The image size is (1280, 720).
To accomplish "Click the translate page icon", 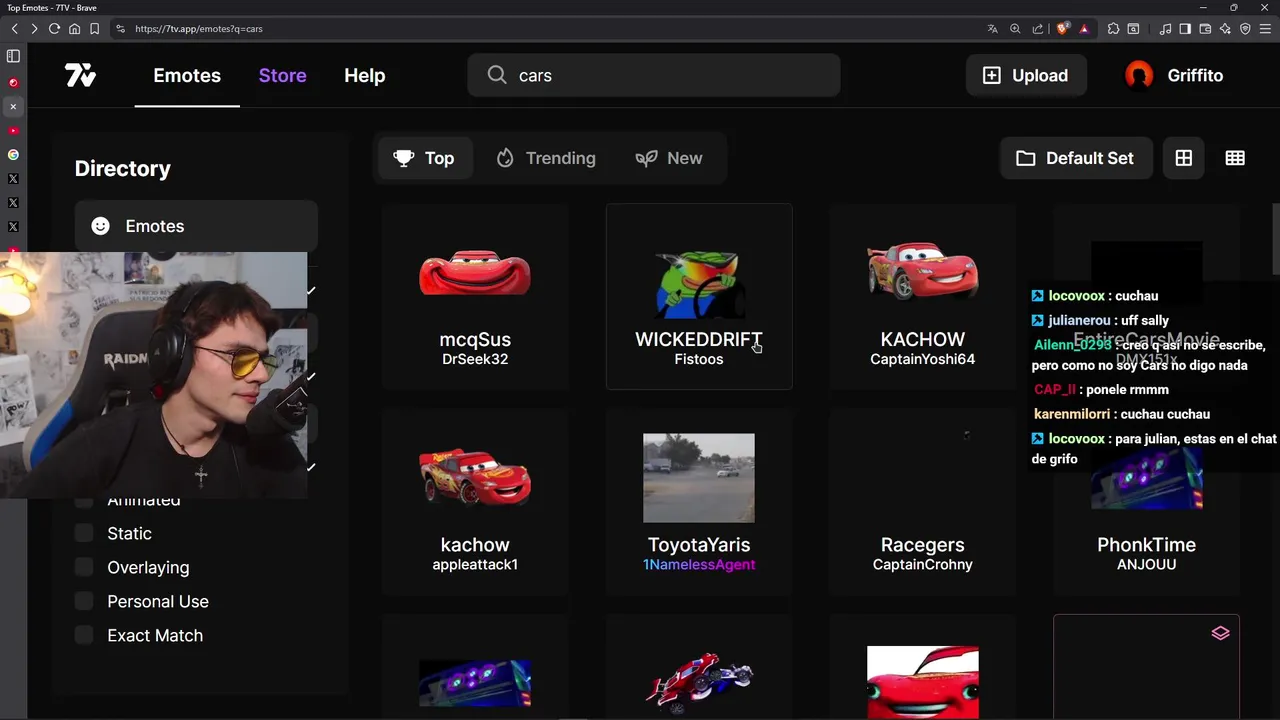I will (x=992, y=29).
